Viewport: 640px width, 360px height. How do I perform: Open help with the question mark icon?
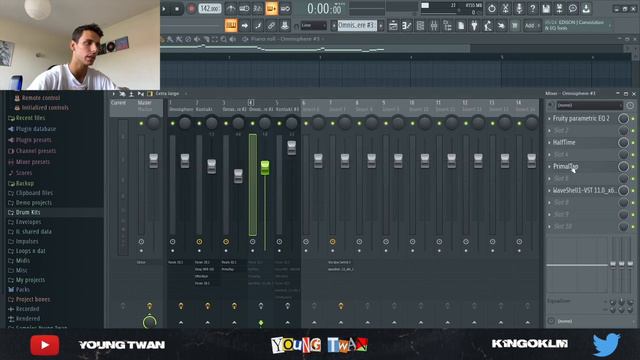point(532,8)
